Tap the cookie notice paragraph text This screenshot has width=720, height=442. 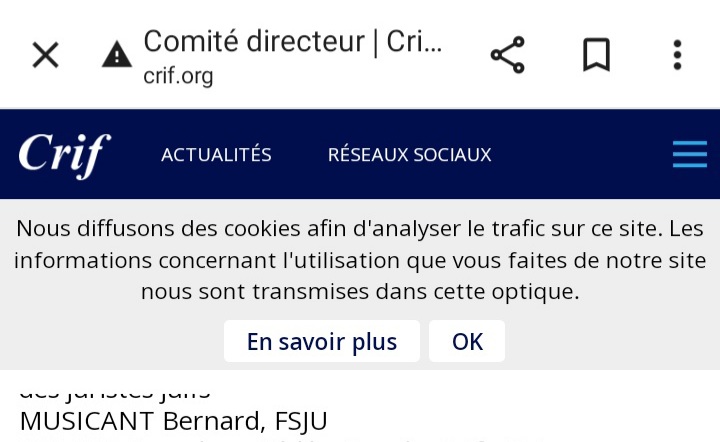pyautogui.click(x=359, y=260)
